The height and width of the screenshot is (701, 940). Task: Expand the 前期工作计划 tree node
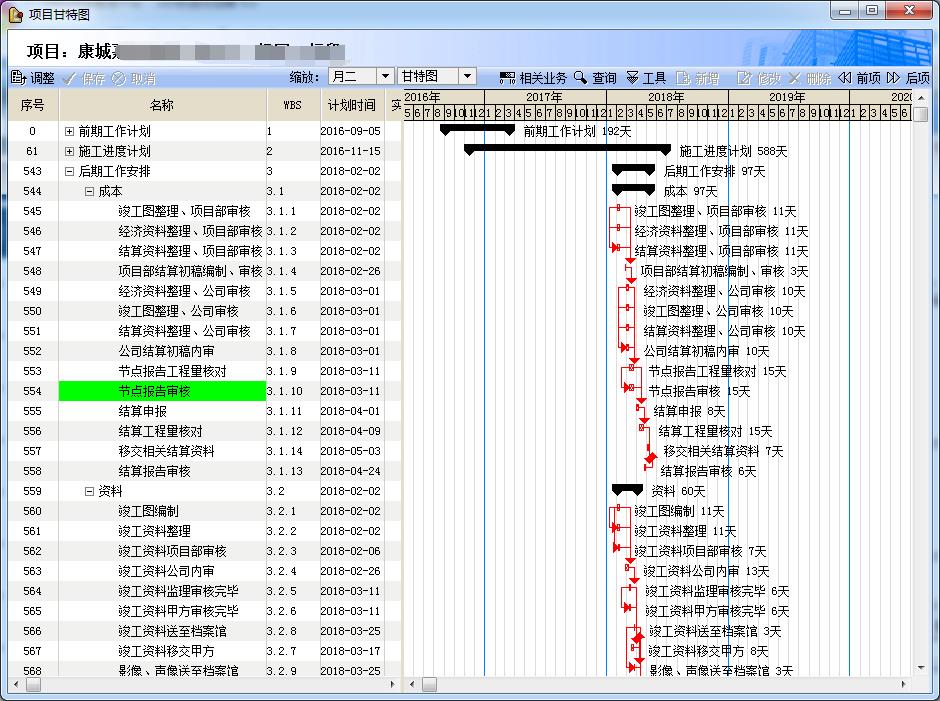pos(69,131)
